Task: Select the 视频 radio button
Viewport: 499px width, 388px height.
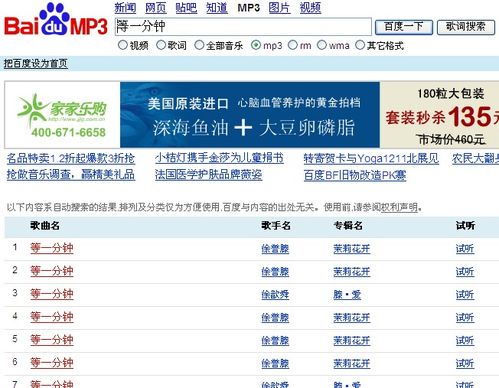Action: tap(123, 45)
